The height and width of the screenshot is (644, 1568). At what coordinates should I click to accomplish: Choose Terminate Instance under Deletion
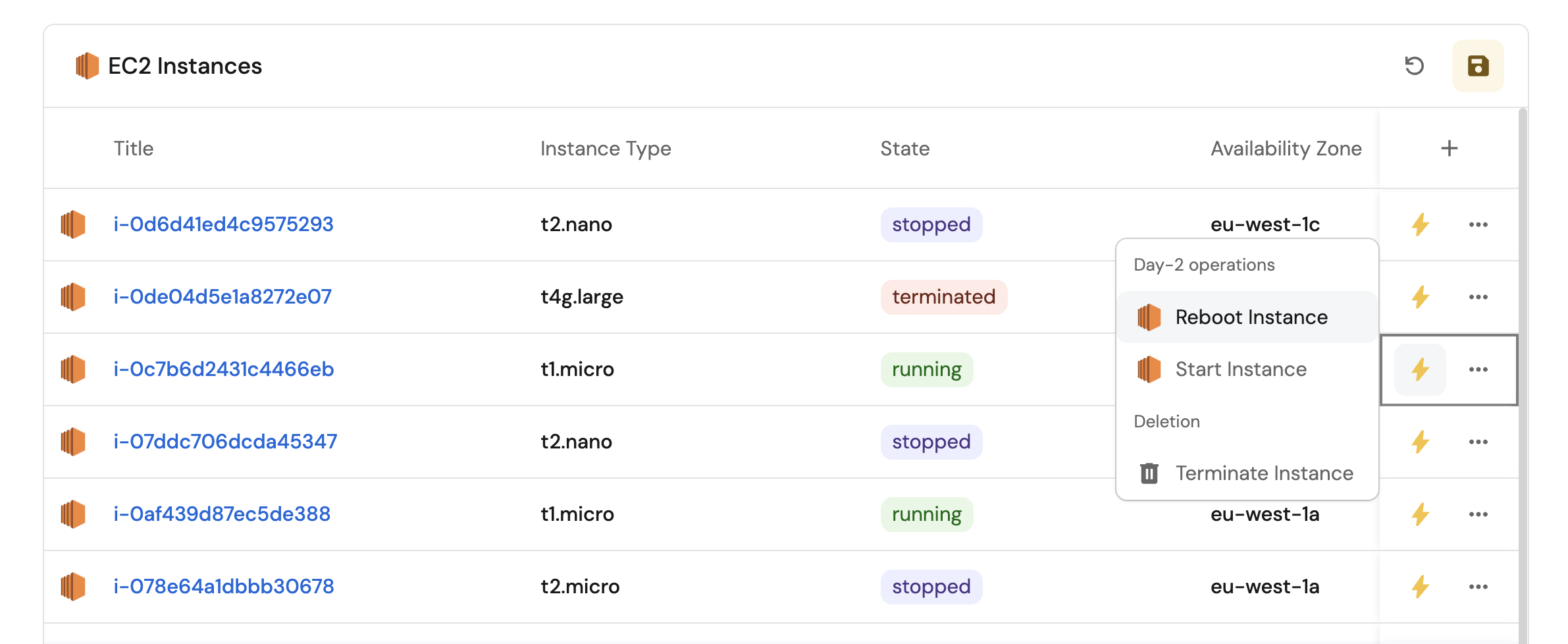(x=1264, y=473)
